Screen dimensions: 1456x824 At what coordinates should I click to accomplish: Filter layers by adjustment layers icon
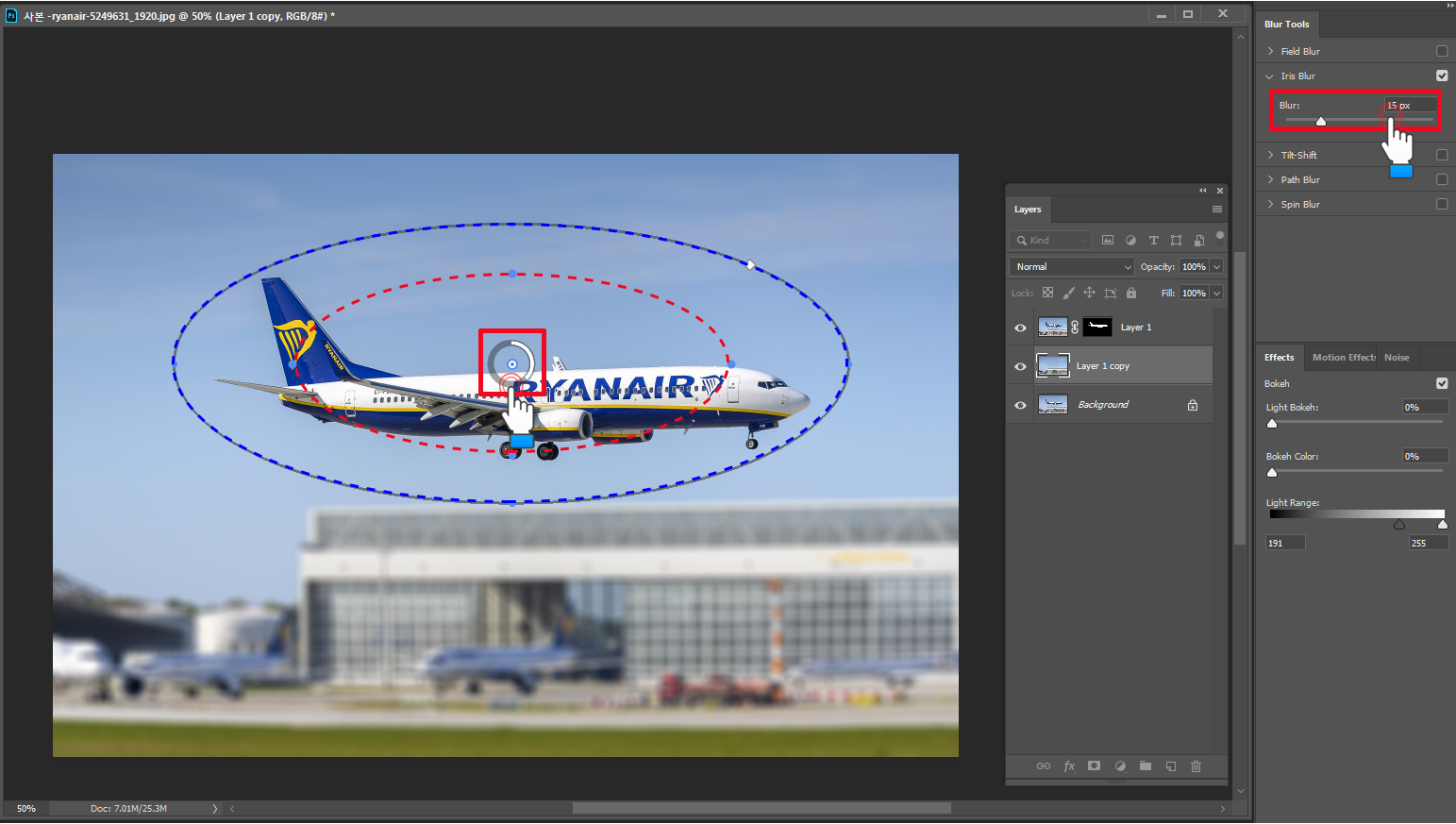[1130, 241]
